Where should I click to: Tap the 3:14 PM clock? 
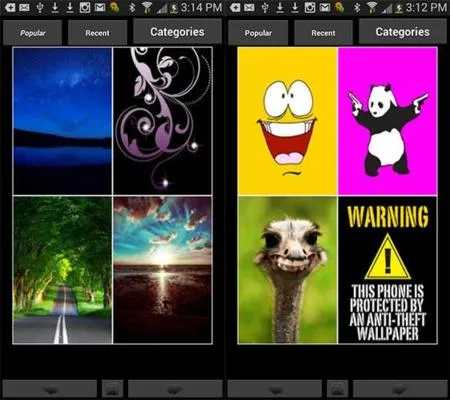(201, 7)
